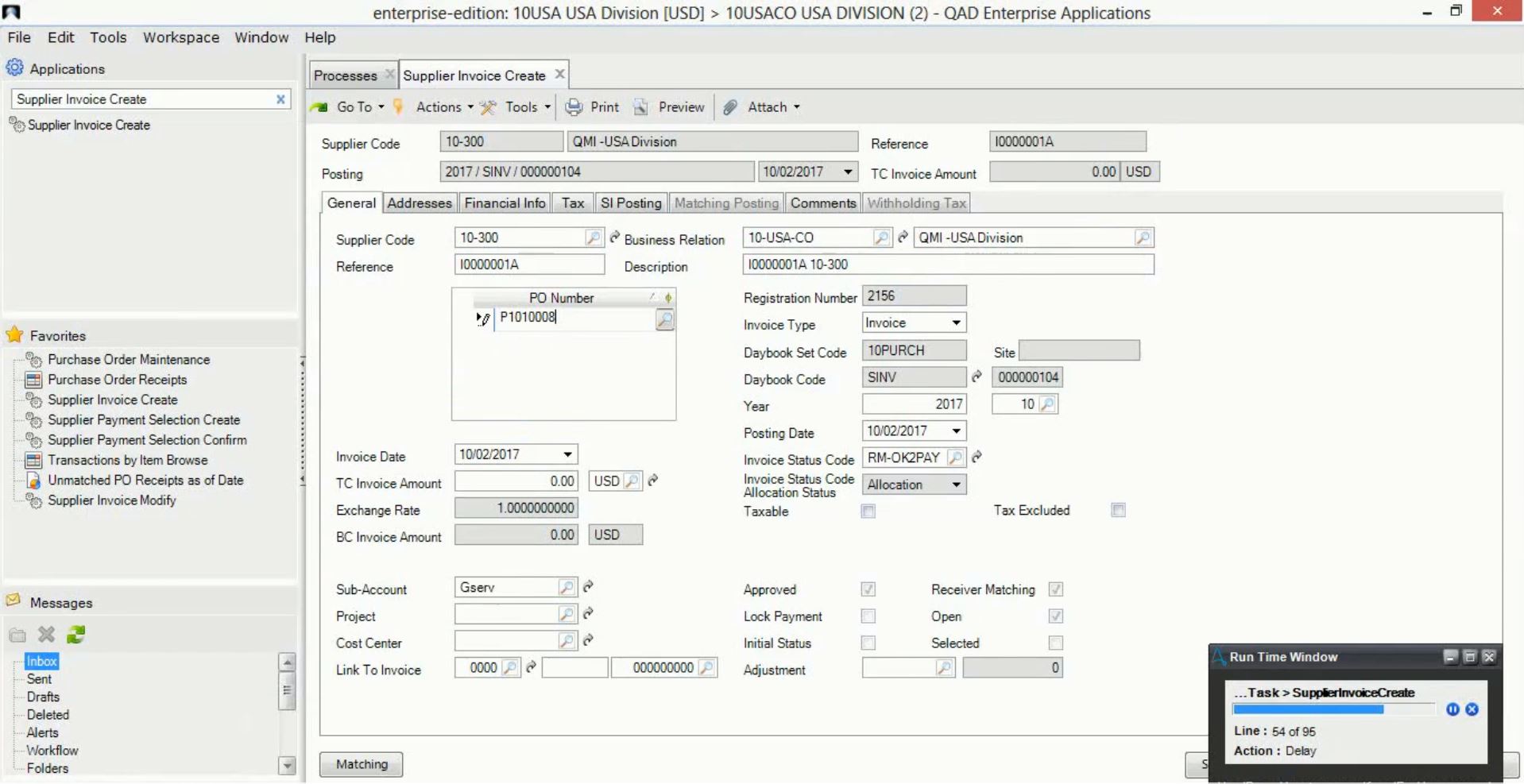Open the Preview icon in toolbar

coord(641,107)
